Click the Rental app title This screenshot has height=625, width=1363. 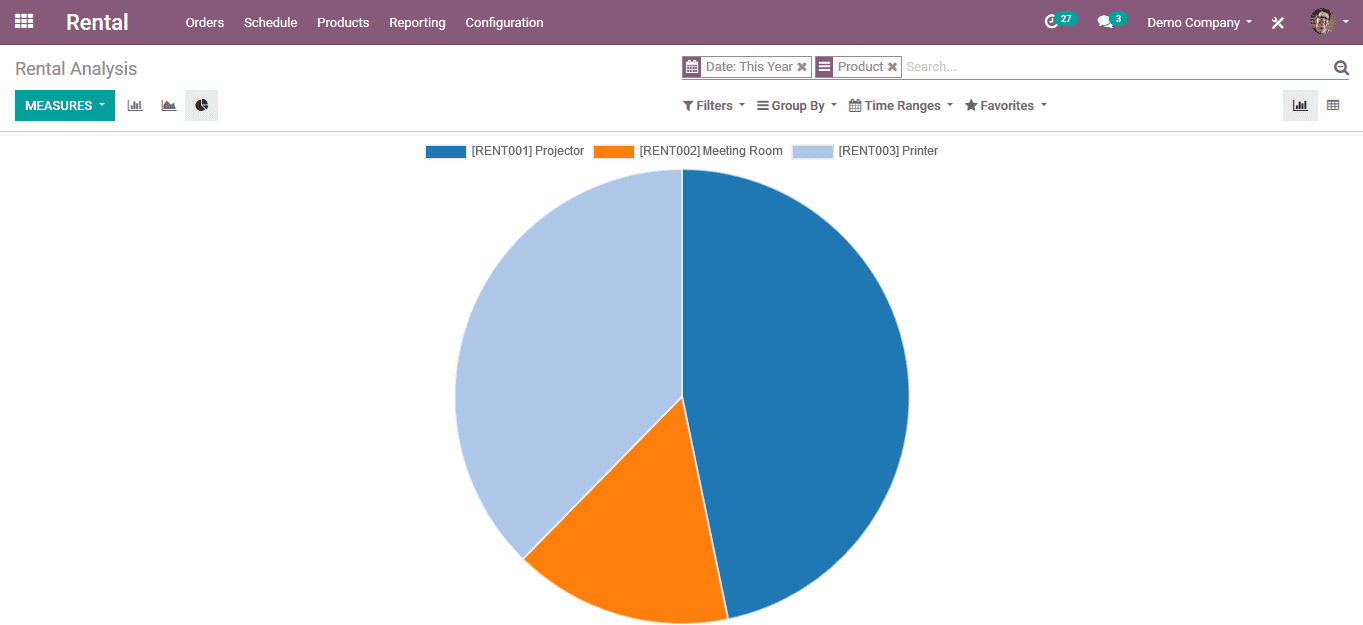click(x=97, y=22)
